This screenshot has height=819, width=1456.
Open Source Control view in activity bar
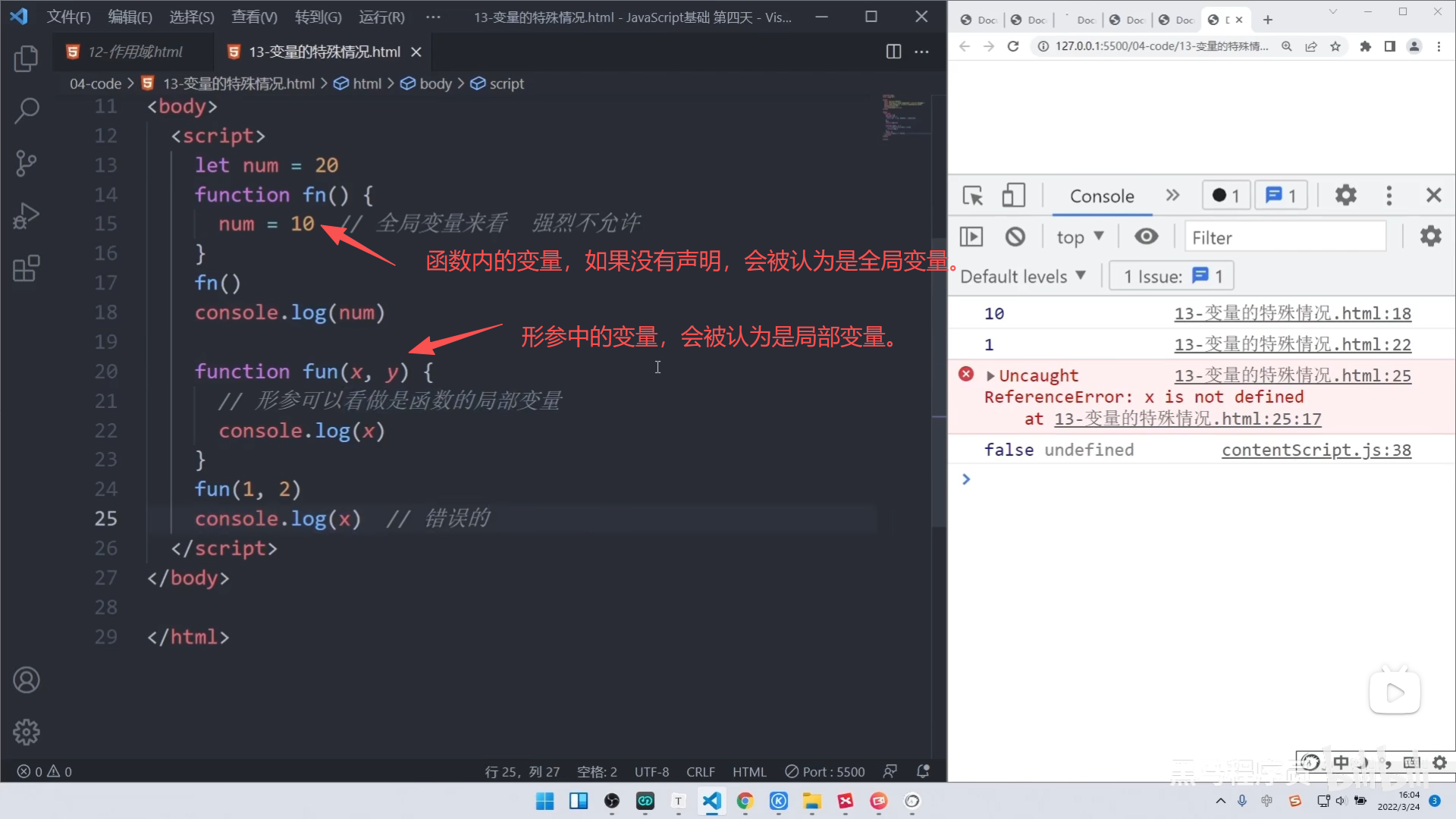click(27, 163)
